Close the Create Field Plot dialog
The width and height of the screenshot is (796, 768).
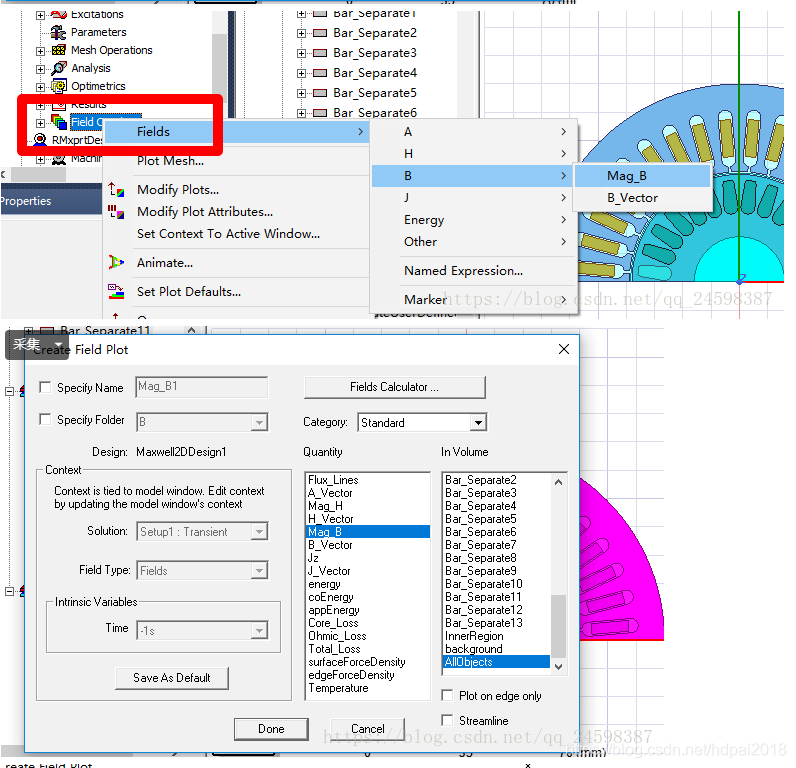[563, 349]
